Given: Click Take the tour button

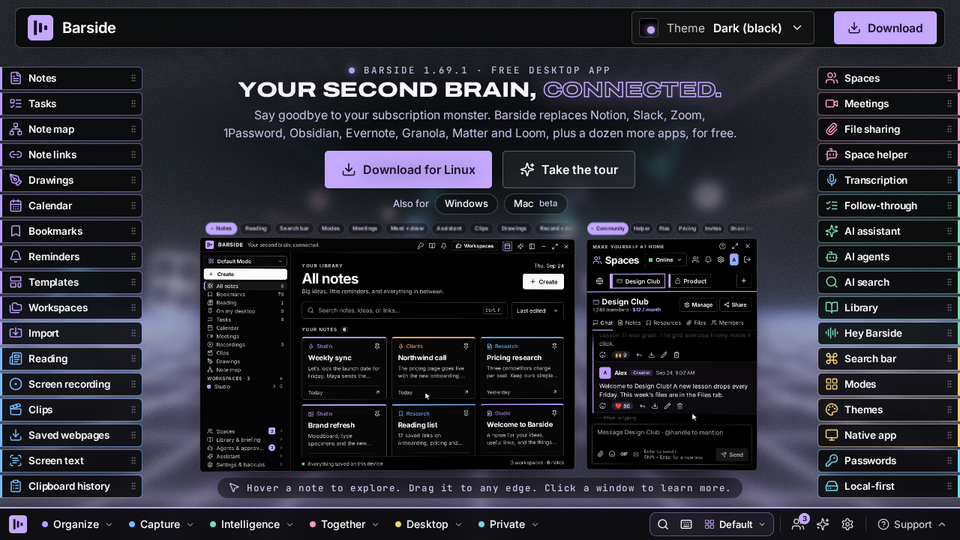Looking at the screenshot, I should pyautogui.click(x=569, y=170).
